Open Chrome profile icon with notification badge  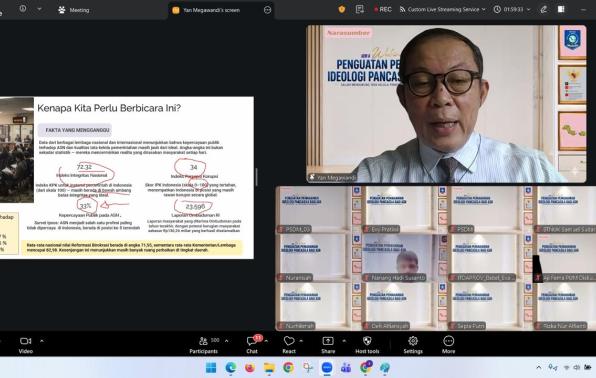(366, 367)
